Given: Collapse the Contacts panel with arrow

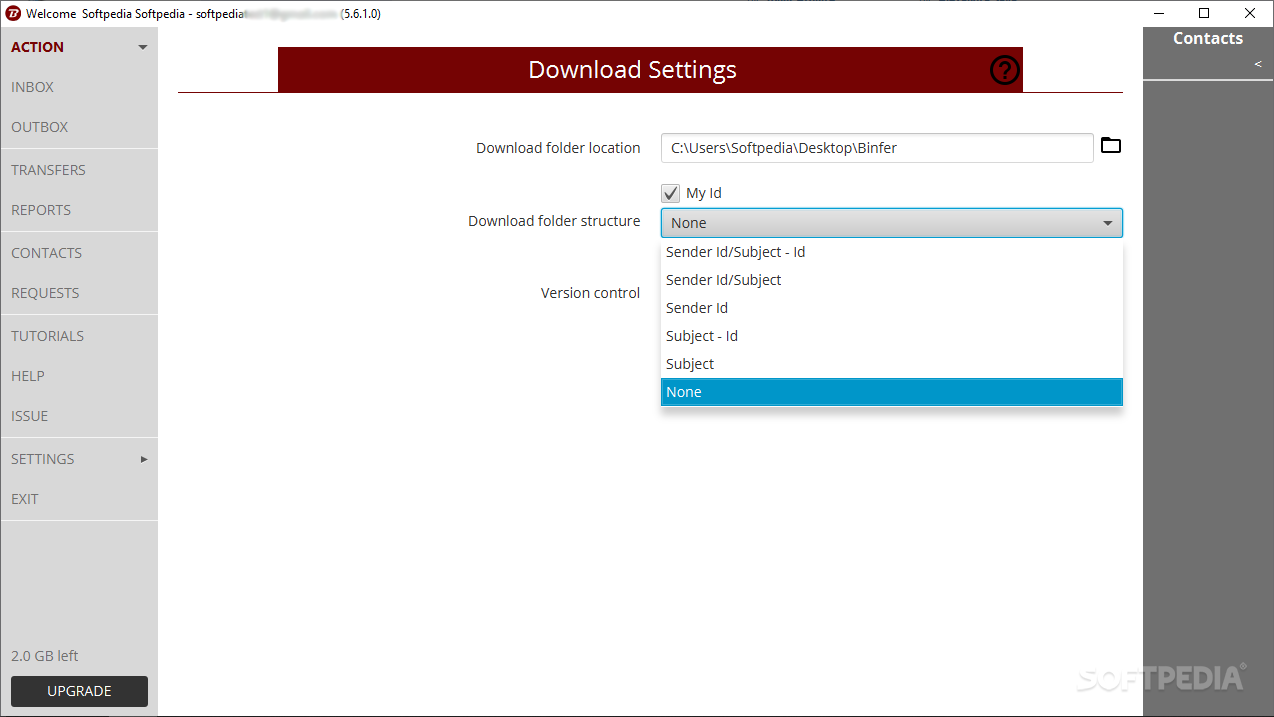Looking at the screenshot, I should pos(1258,64).
